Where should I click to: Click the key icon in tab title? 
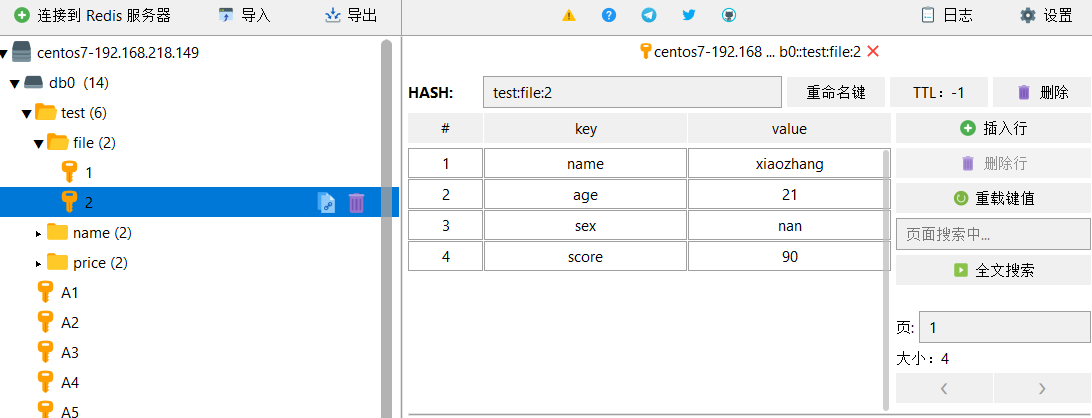(645, 51)
